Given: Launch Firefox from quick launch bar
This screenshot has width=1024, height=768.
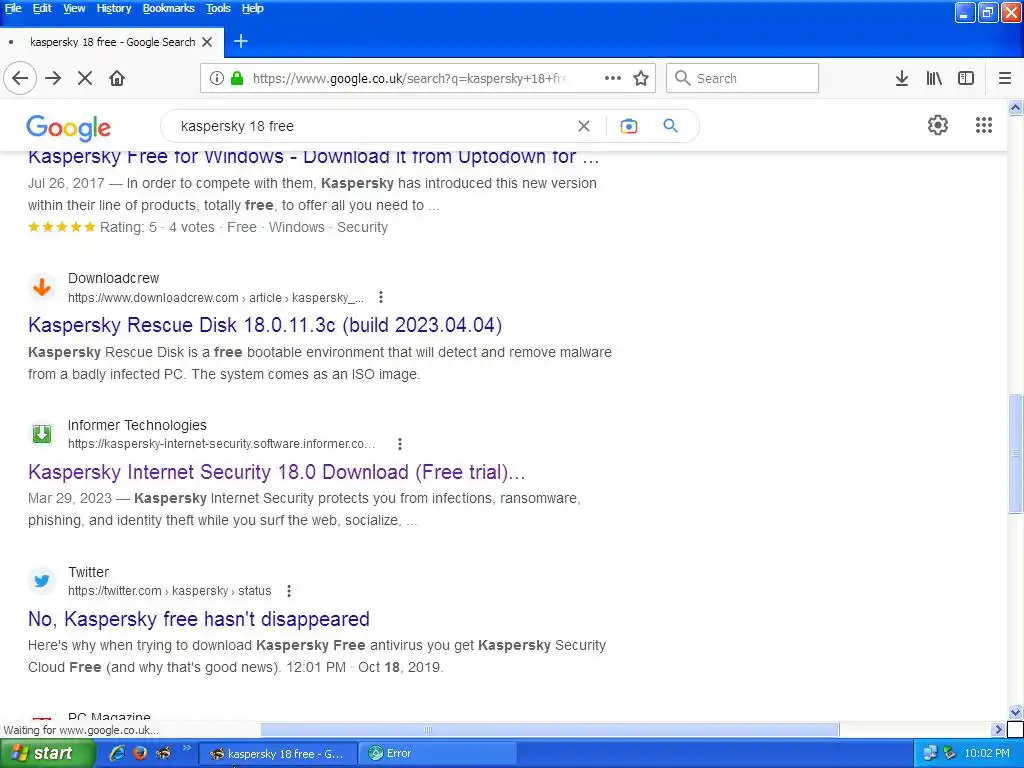Looking at the screenshot, I should pos(140,754).
